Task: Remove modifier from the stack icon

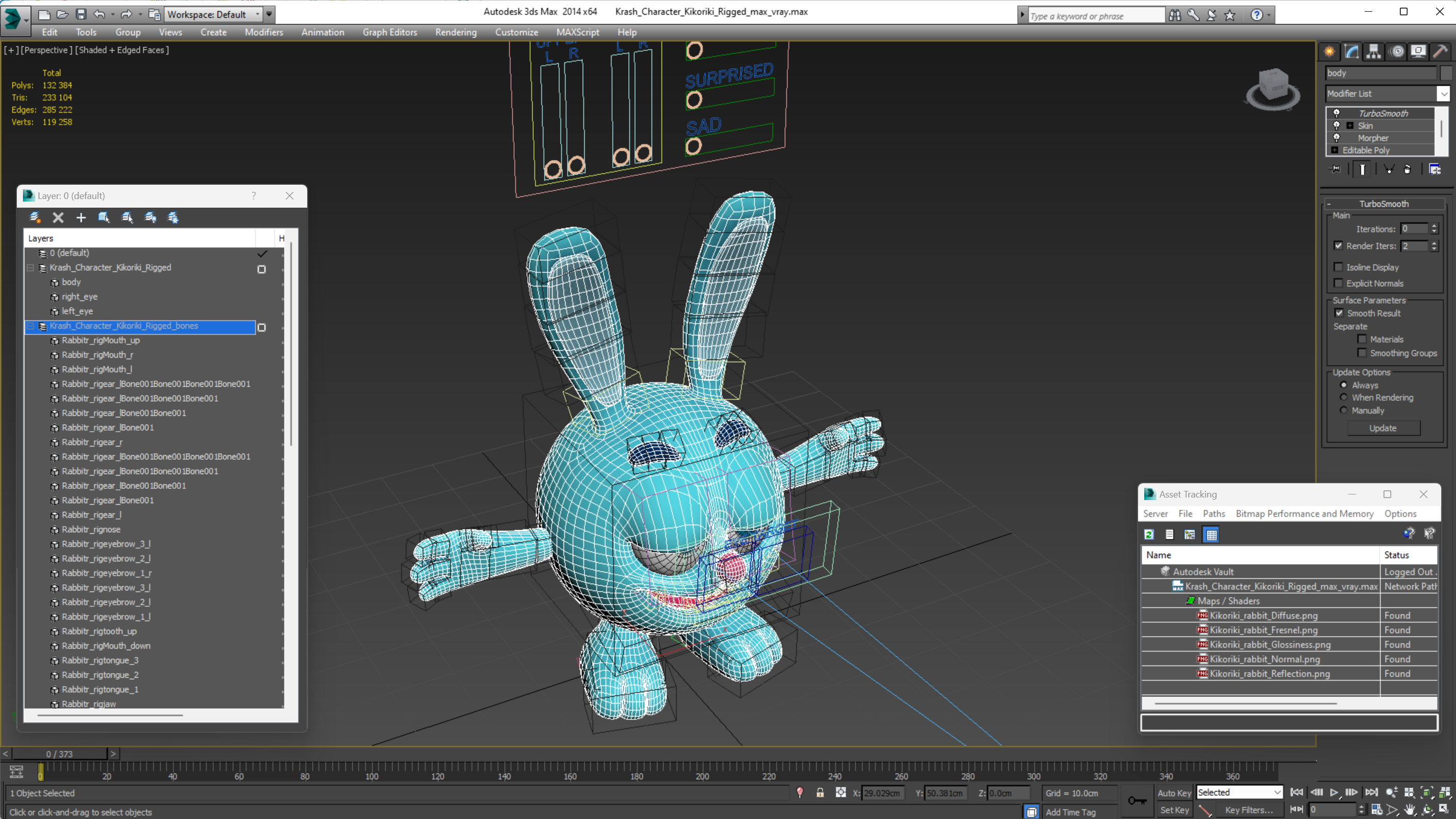Action: [1408, 169]
